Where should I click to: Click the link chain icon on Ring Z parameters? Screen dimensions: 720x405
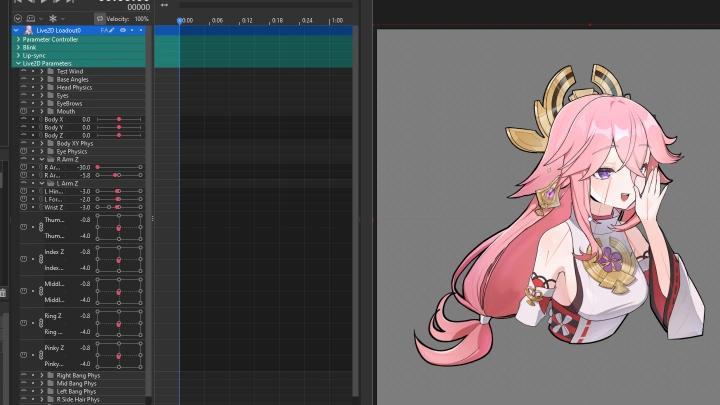tap(41, 323)
